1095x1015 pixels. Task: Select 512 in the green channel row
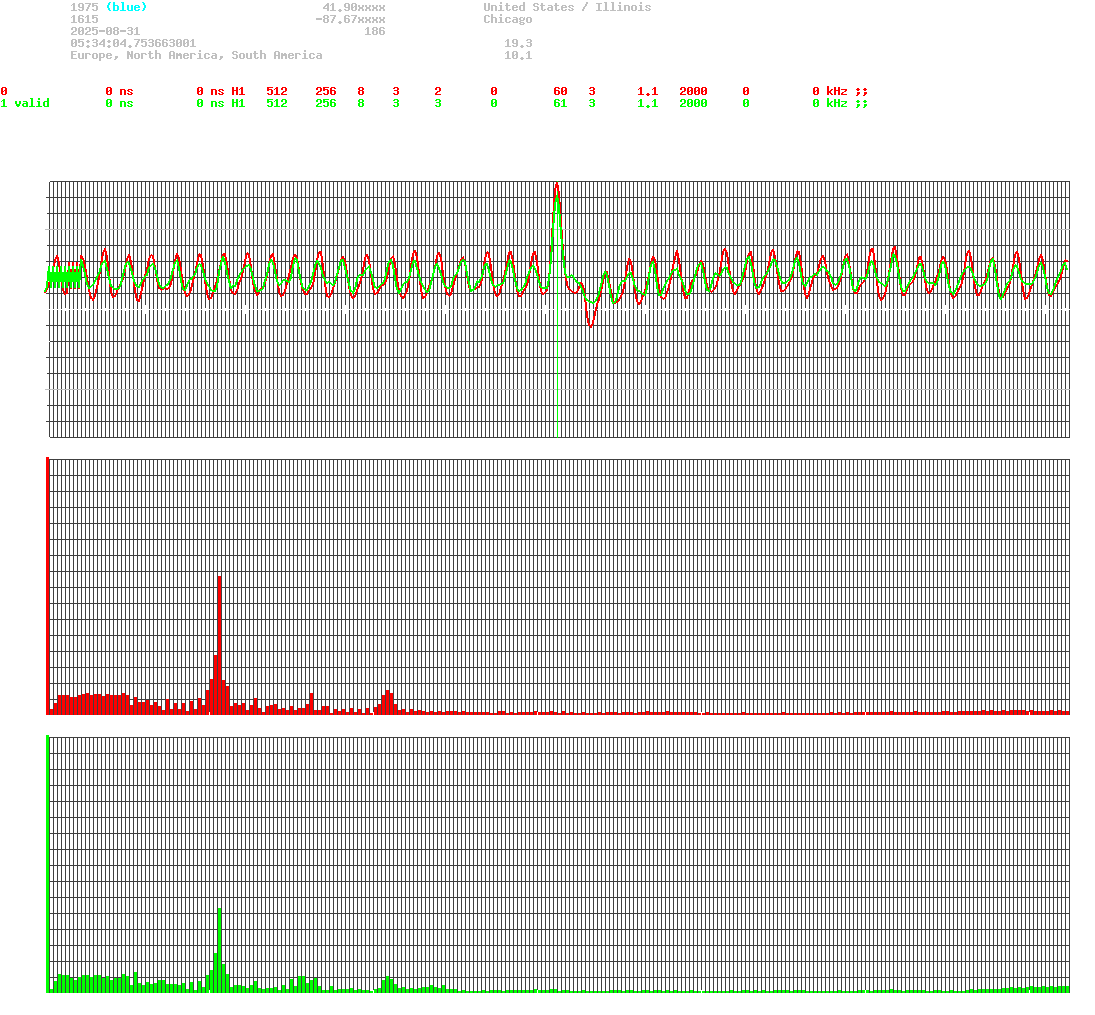(277, 103)
